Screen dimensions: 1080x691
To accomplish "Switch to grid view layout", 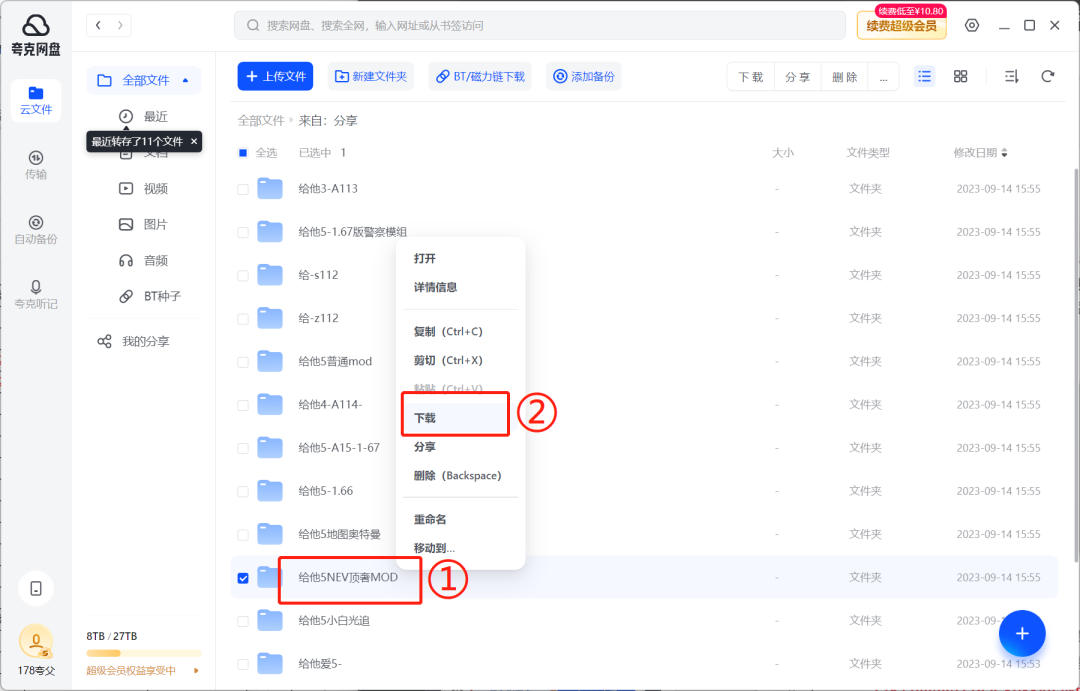I will coord(960,75).
